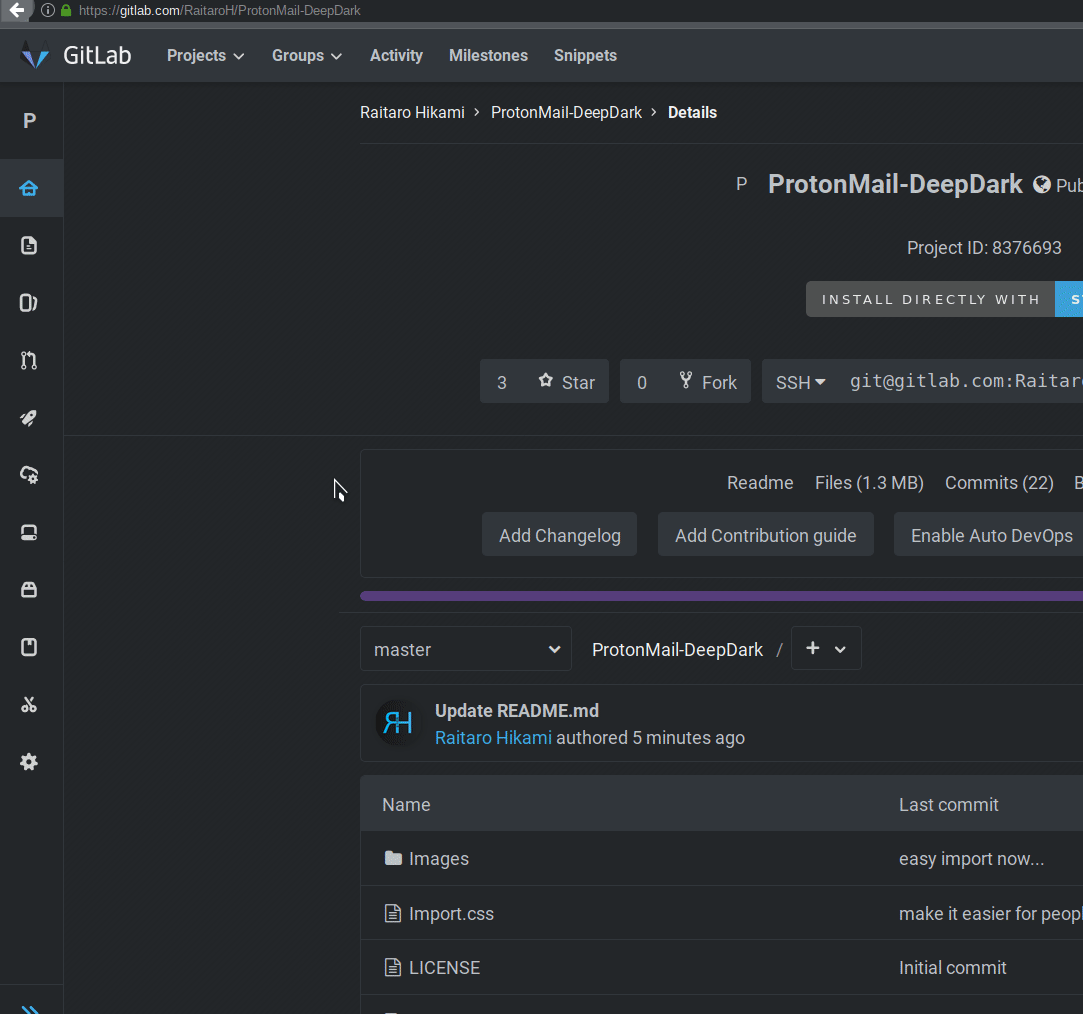Click the Name column header
Image resolution: width=1083 pixels, height=1014 pixels.
(406, 805)
